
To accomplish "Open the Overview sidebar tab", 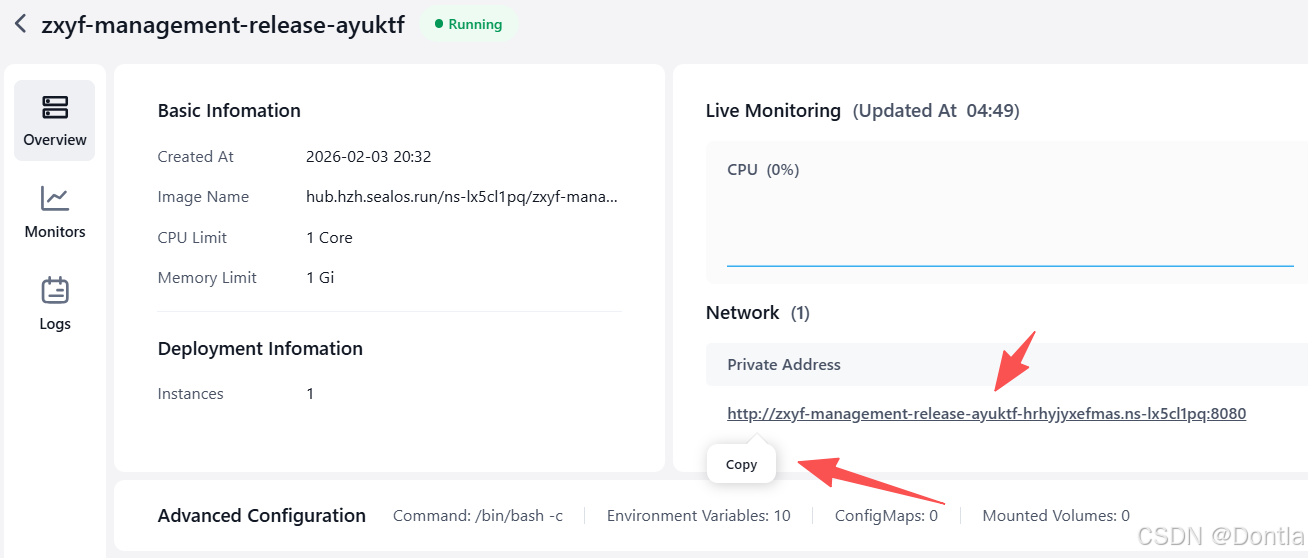I will [55, 120].
